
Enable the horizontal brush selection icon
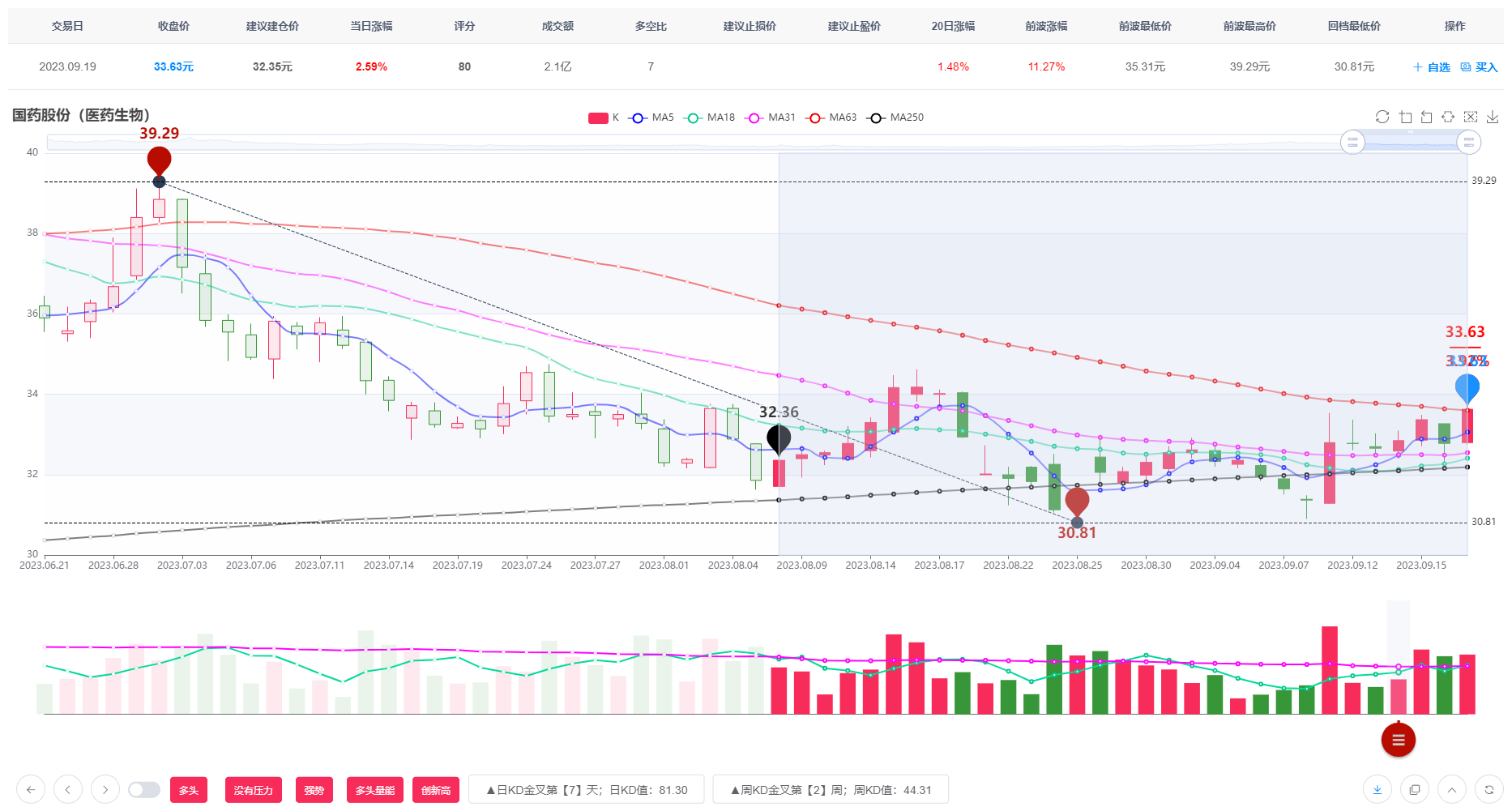pos(1449,117)
